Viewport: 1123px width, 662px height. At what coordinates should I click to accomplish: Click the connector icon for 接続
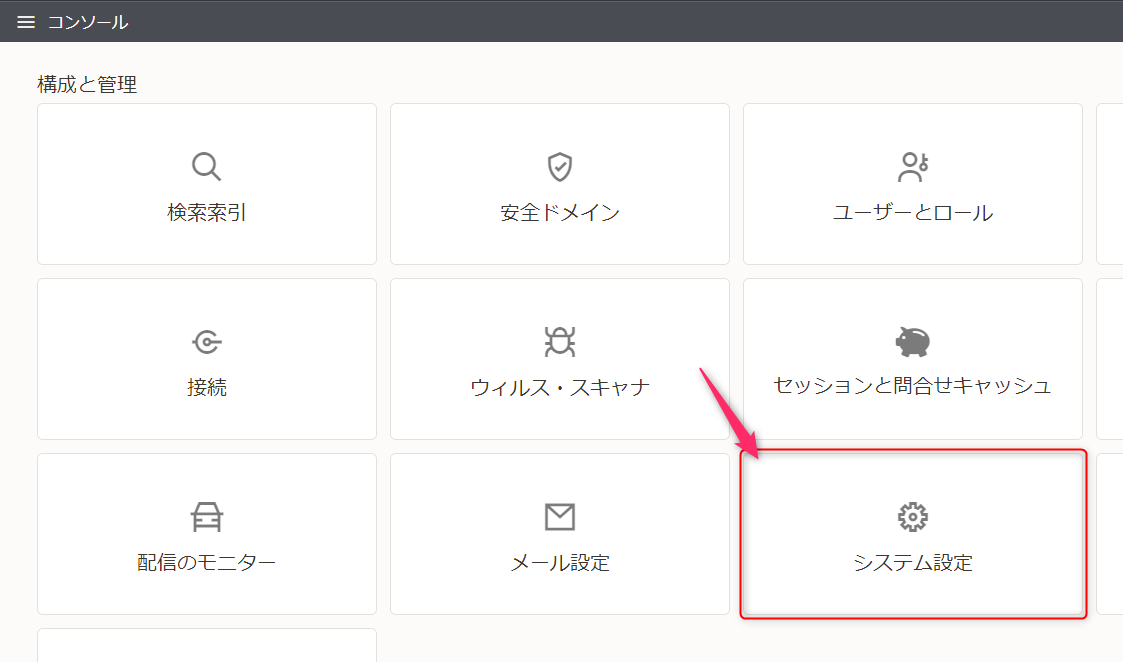(206, 342)
